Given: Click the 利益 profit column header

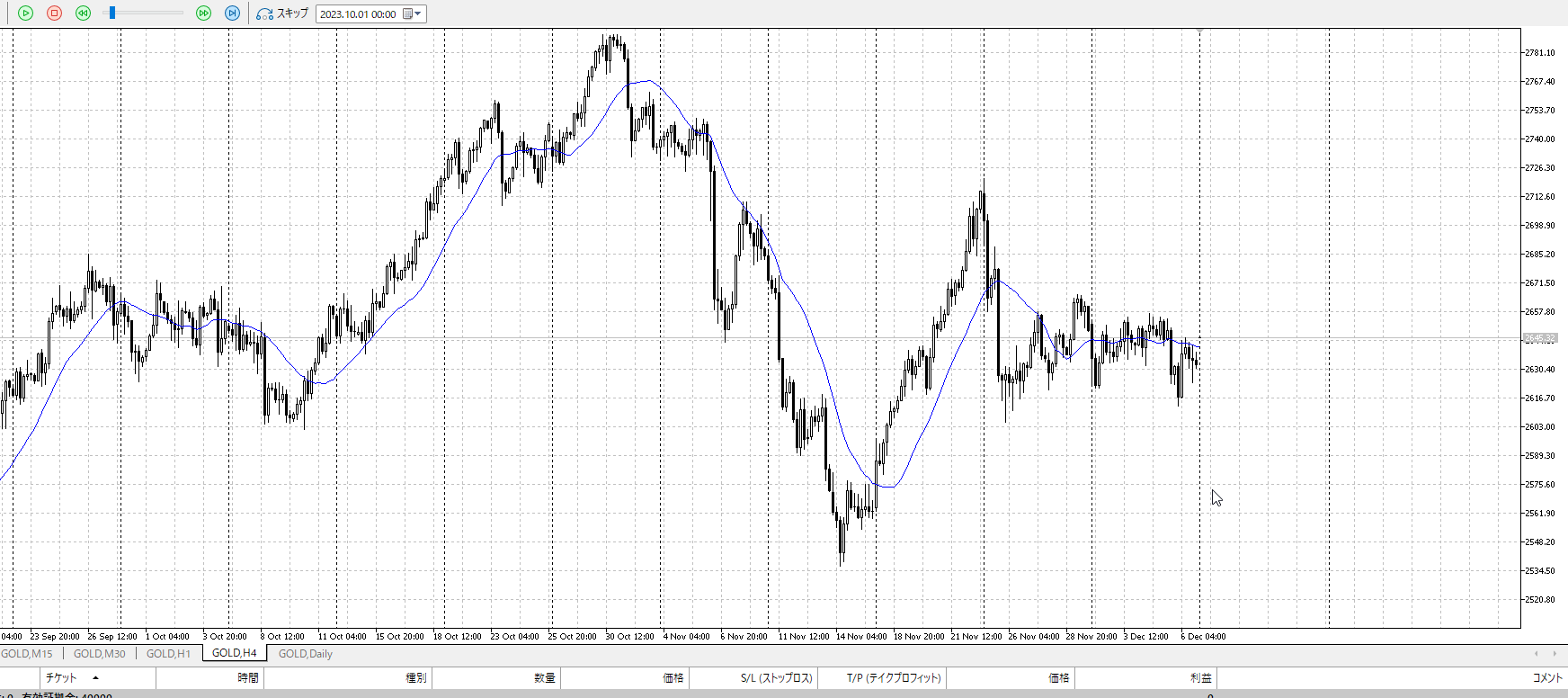Looking at the screenshot, I should point(1200,678).
